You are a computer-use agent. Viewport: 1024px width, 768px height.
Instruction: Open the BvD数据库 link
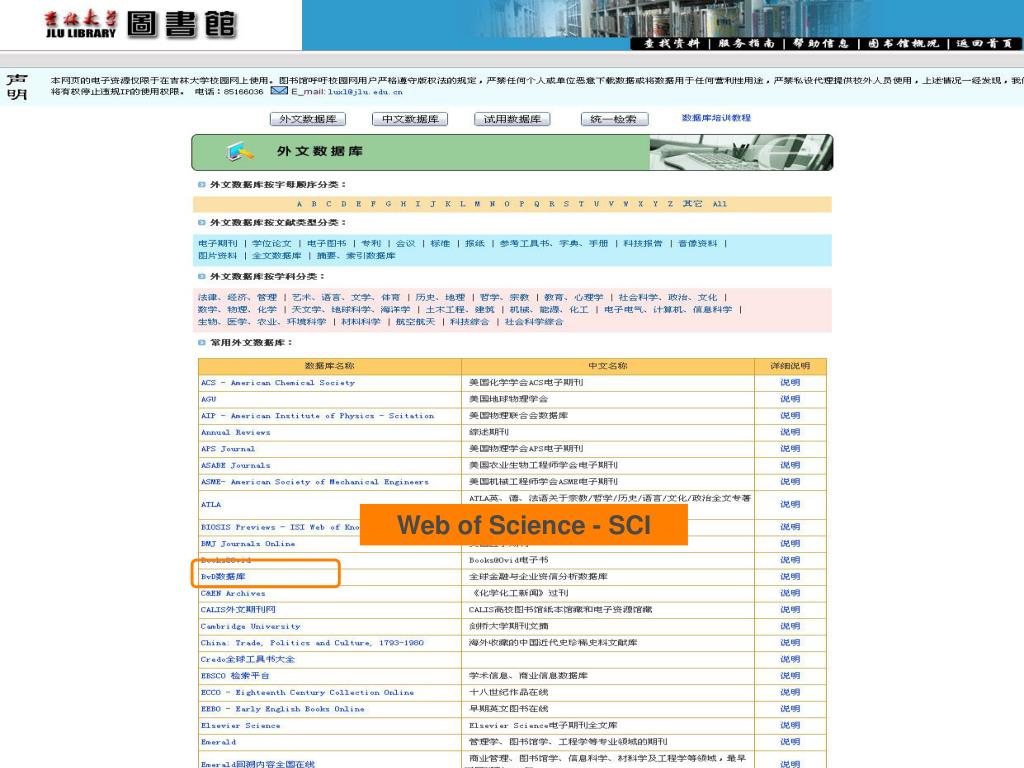tap(223, 577)
